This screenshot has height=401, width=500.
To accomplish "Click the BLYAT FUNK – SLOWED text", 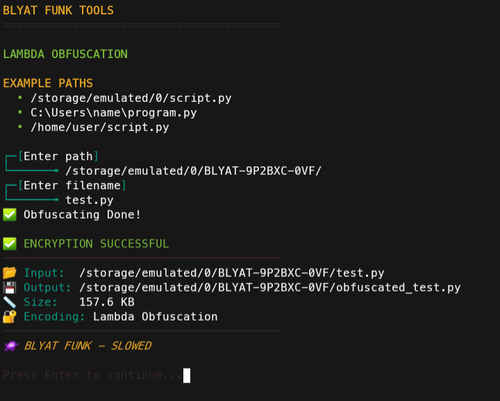I will [88, 346].
